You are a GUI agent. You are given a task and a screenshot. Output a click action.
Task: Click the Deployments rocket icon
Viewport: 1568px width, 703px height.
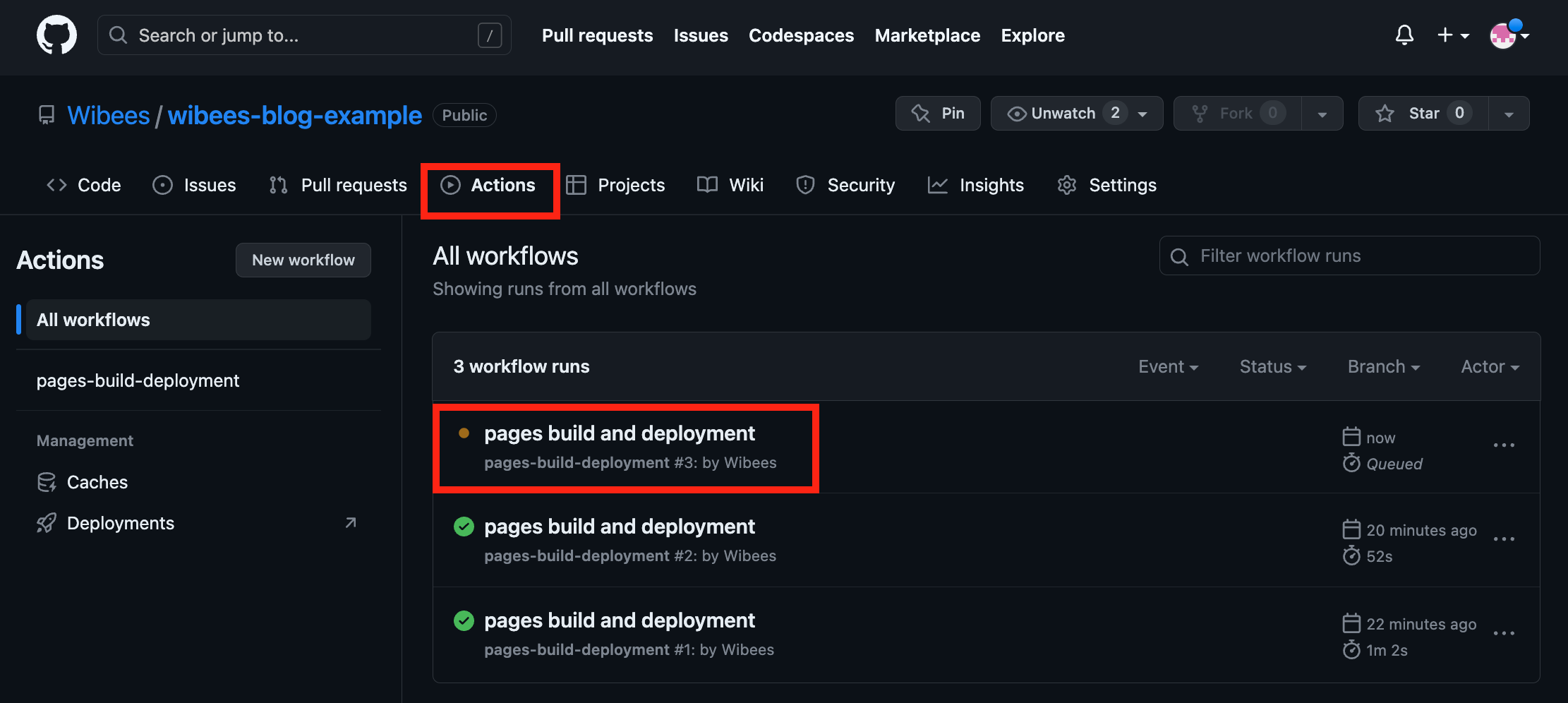point(47,523)
